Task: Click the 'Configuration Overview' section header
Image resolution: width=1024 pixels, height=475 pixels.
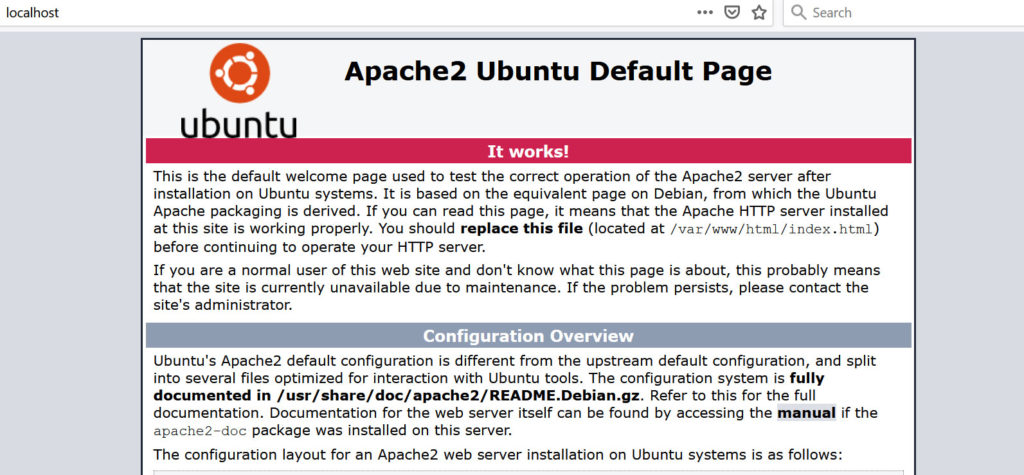Action: click(528, 336)
